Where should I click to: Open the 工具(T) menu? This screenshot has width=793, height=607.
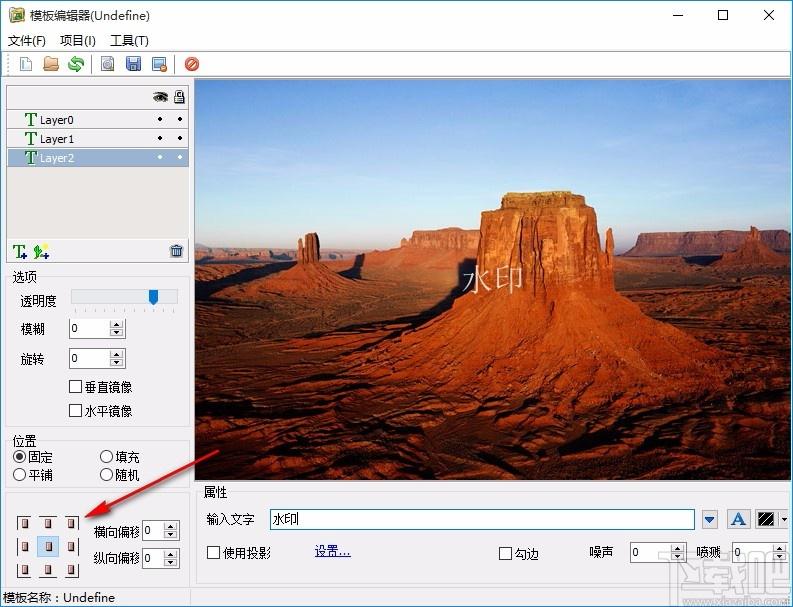pyautogui.click(x=129, y=40)
